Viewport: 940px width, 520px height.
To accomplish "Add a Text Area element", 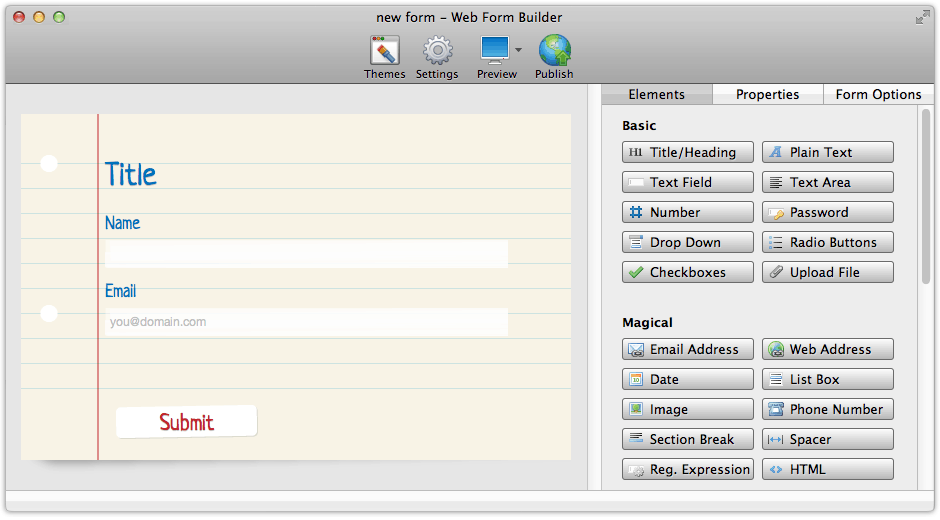I will click(x=828, y=182).
